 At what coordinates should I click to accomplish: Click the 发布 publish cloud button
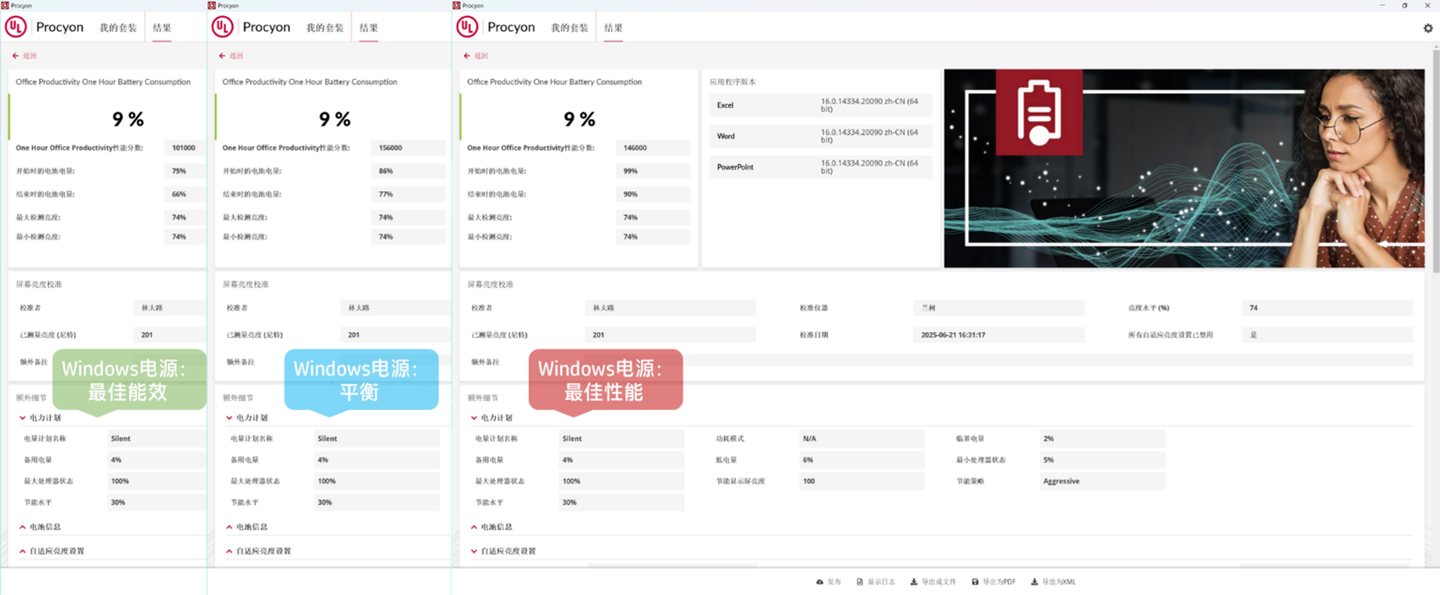(829, 582)
